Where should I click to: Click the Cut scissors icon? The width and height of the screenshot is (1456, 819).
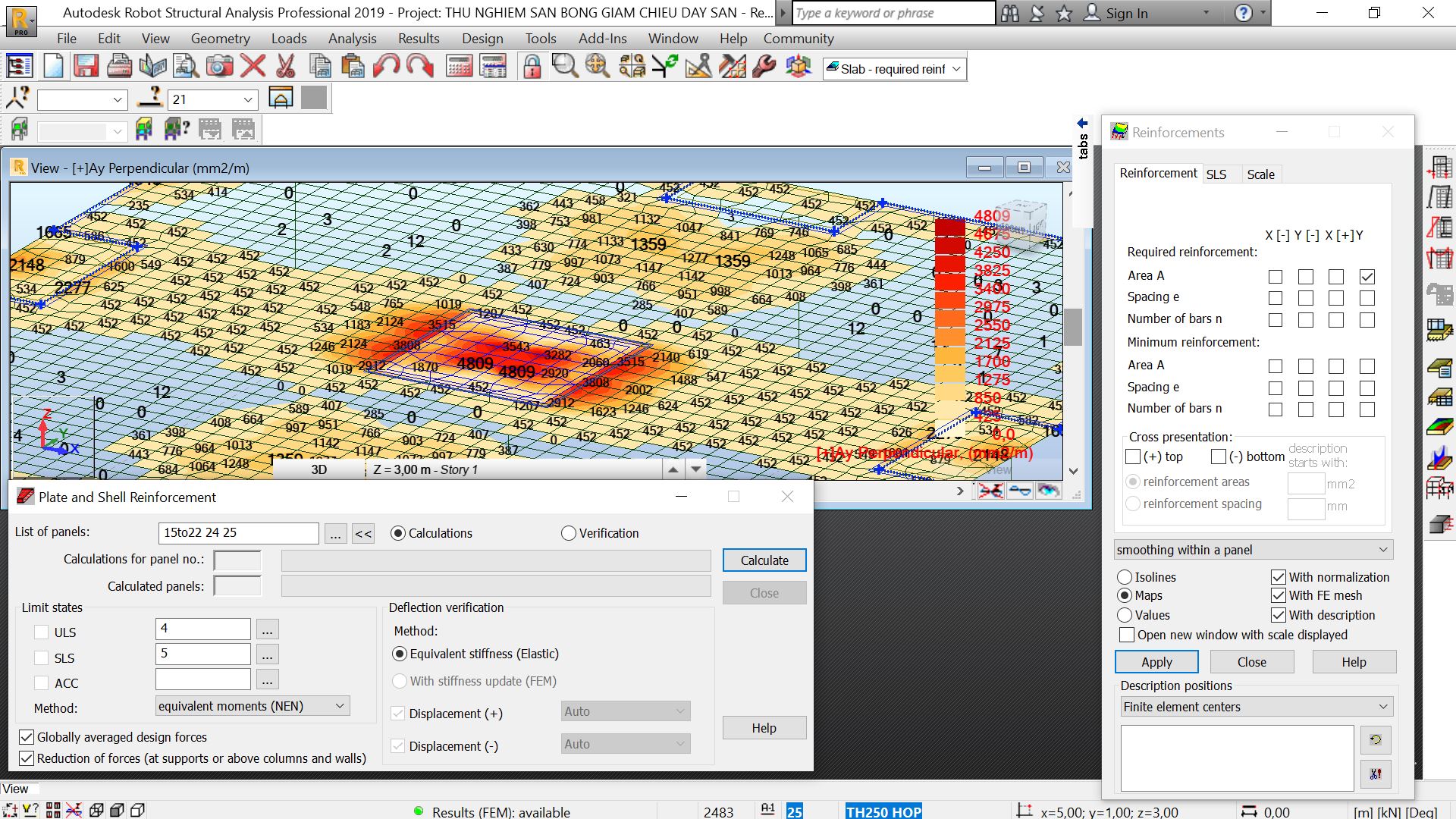coord(285,67)
